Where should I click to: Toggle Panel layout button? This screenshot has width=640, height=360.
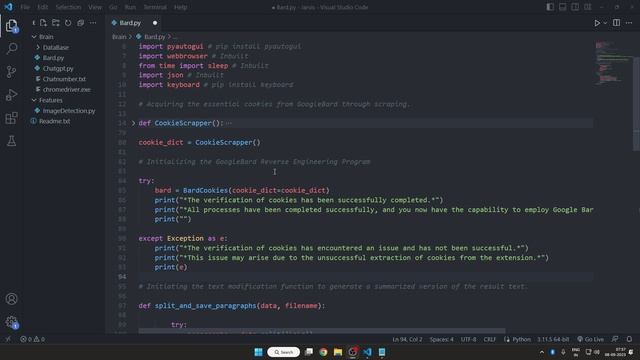pyautogui.click(x=562, y=7)
